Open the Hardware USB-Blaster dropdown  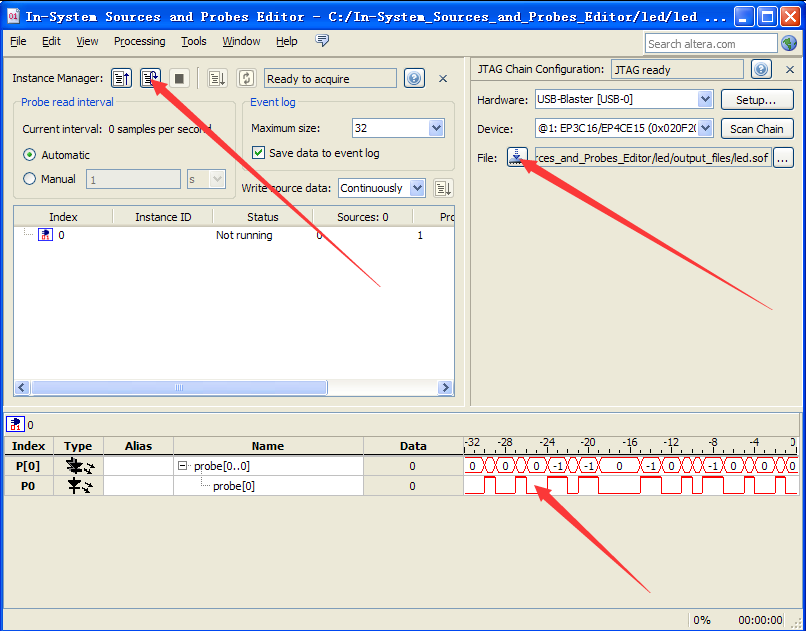(x=704, y=99)
